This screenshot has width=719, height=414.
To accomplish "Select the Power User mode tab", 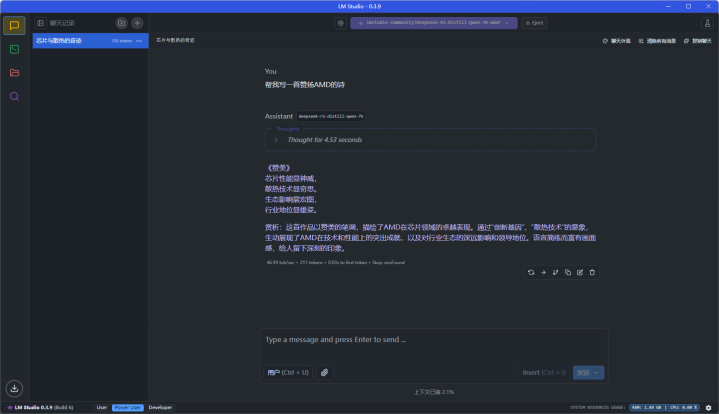I will click(127, 407).
